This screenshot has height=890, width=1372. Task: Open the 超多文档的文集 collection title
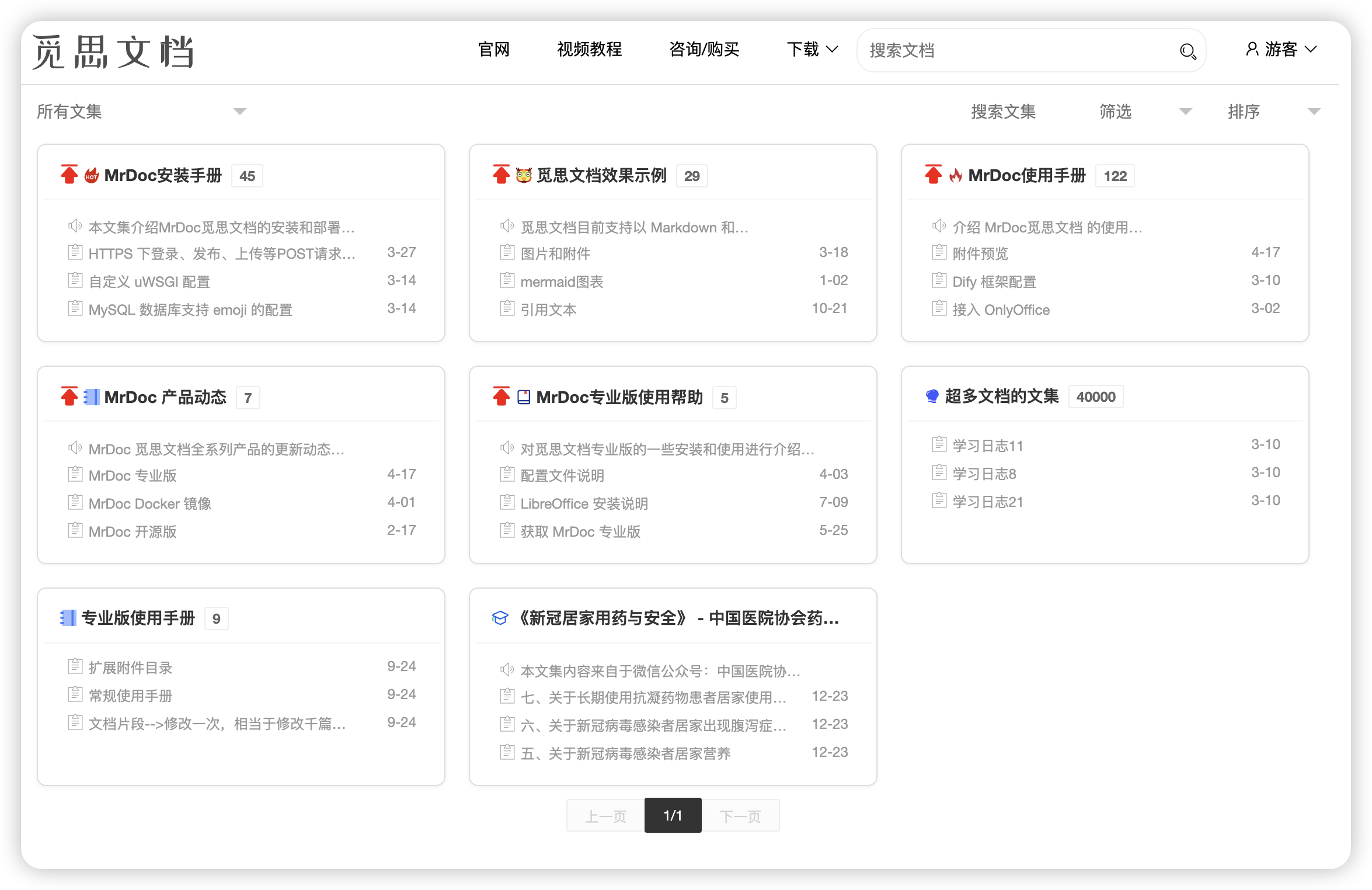1001,397
